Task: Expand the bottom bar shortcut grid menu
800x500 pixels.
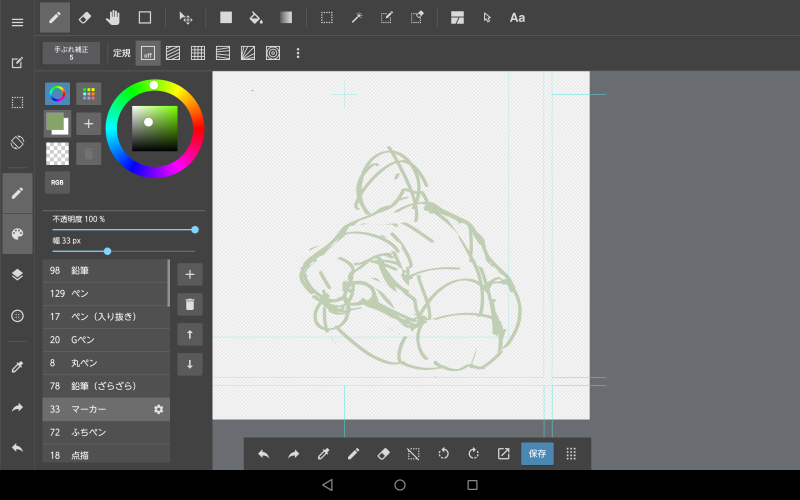Action: click(x=571, y=453)
